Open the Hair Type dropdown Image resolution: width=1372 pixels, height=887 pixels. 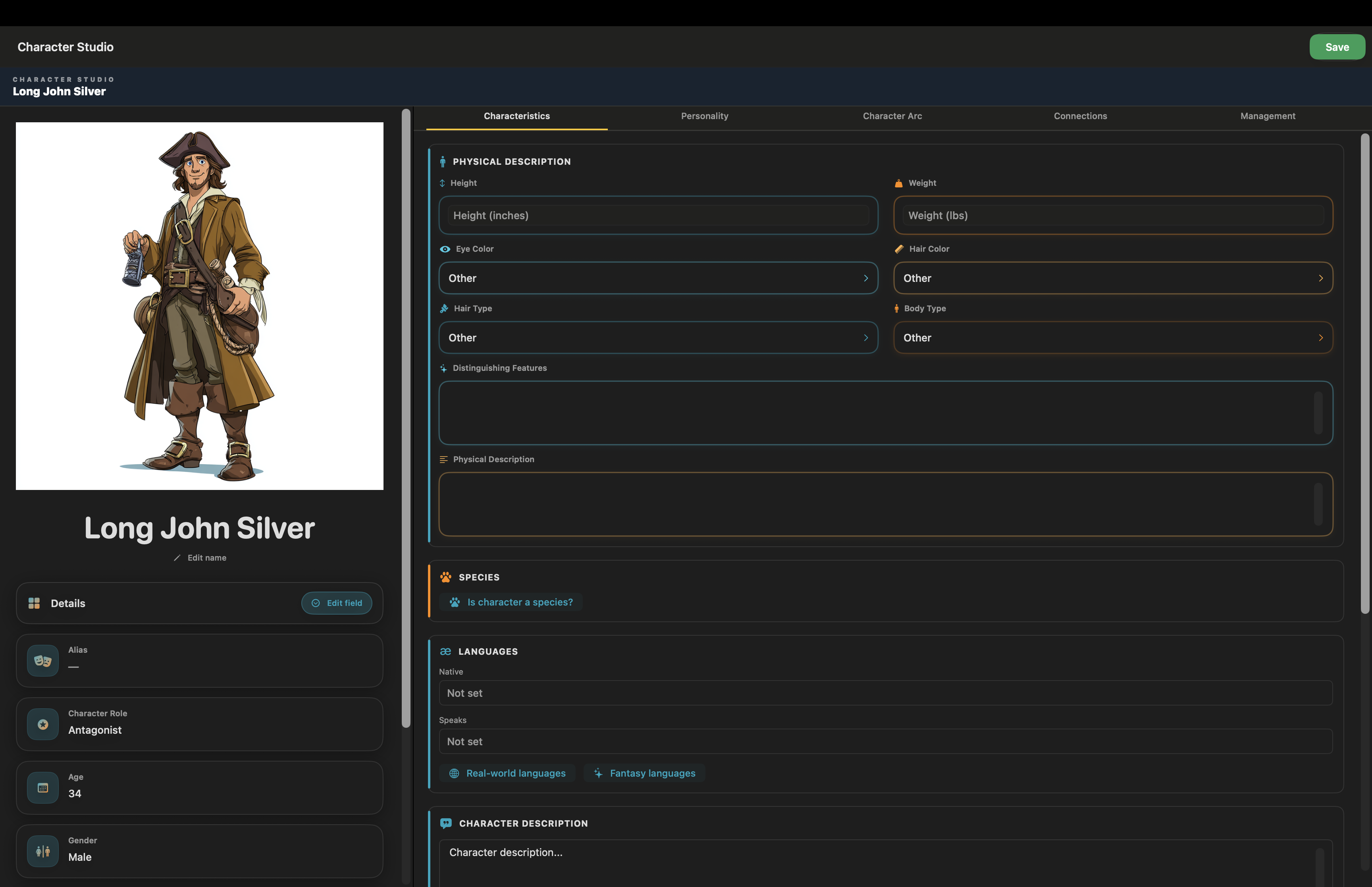click(x=658, y=337)
